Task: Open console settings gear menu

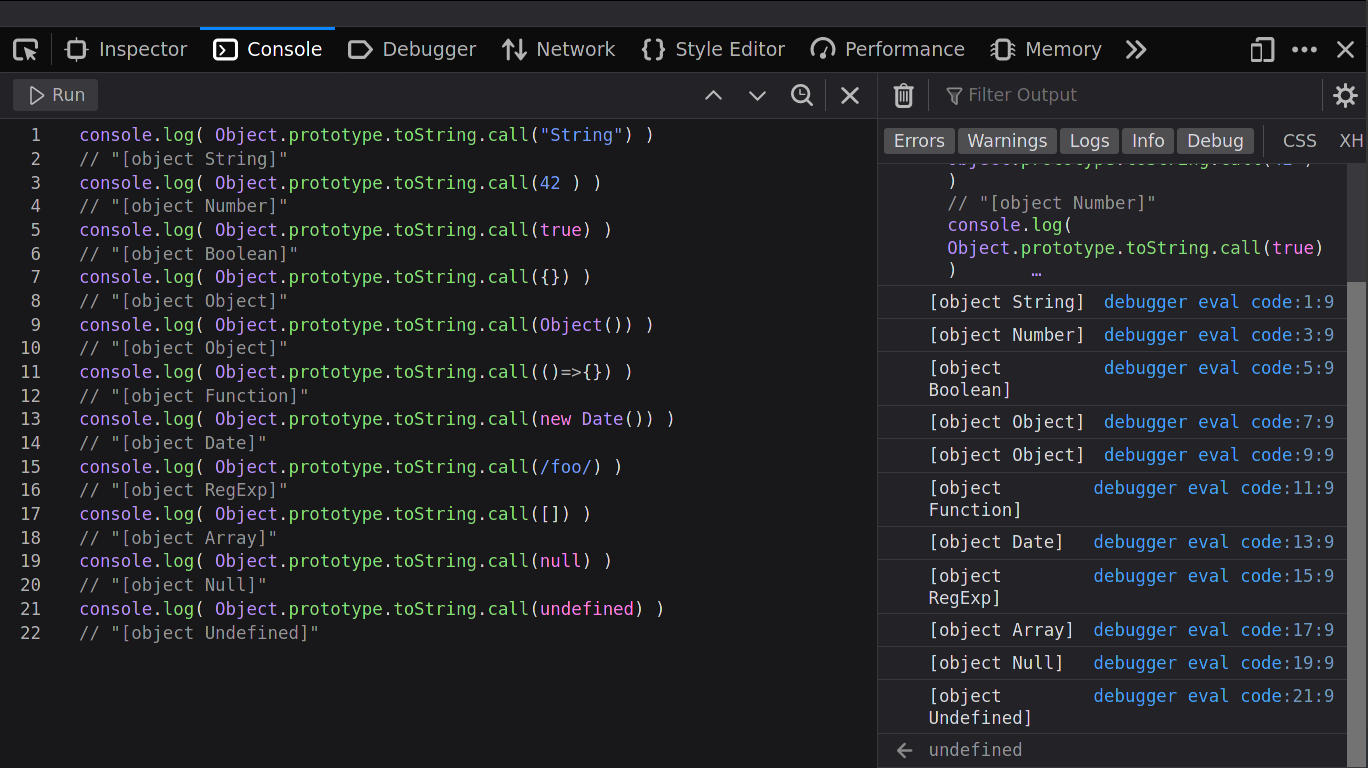Action: click(1346, 95)
